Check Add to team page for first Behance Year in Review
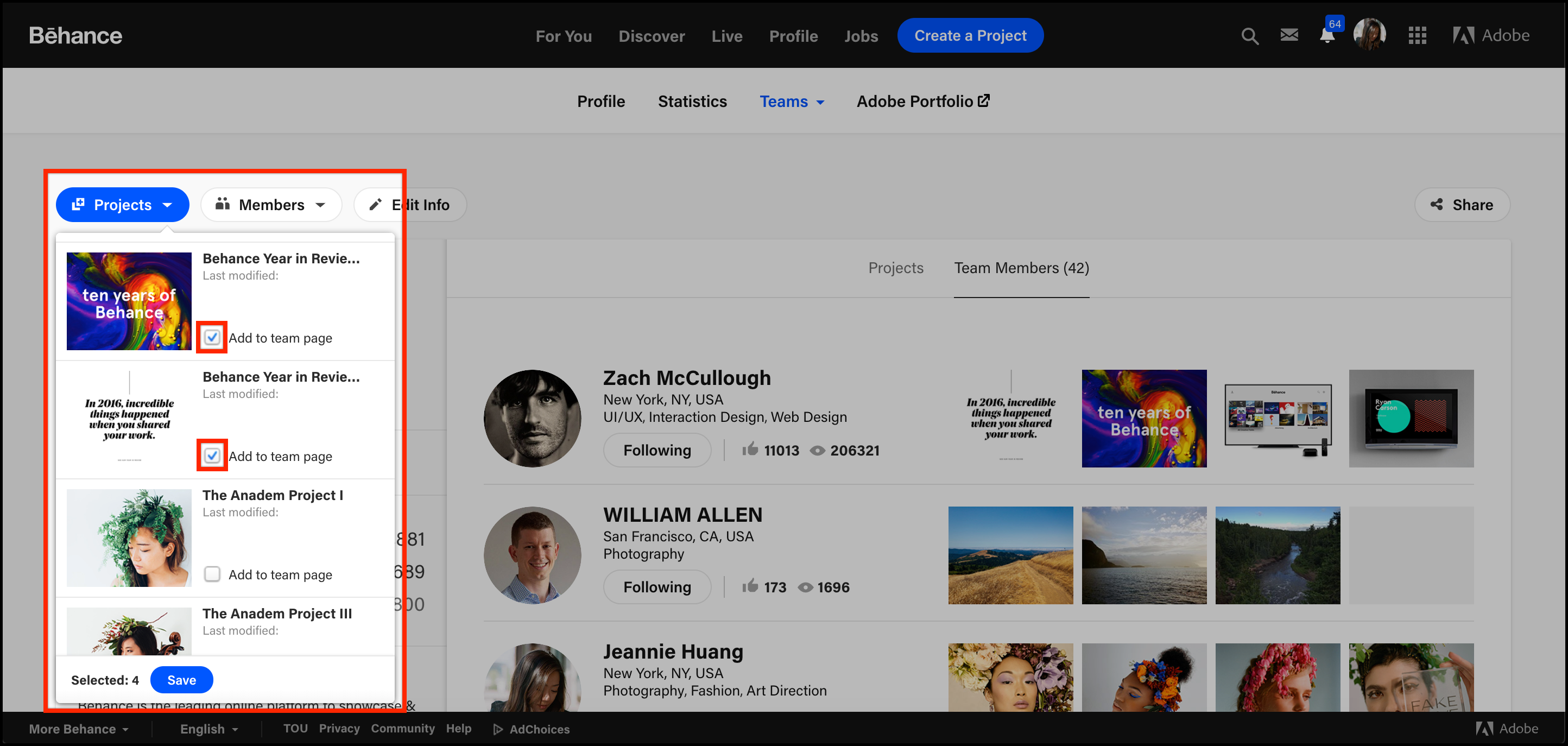The image size is (1568, 746). tap(212, 337)
